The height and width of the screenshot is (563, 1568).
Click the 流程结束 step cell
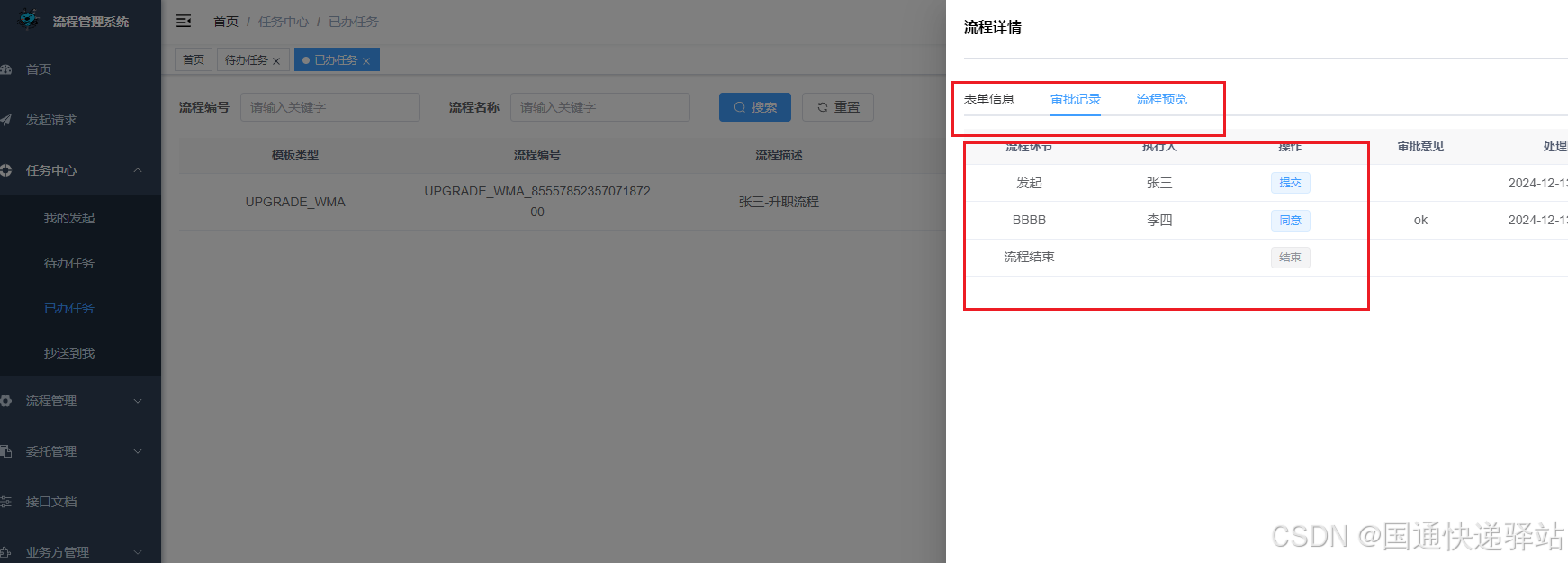[x=1029, y=257]
